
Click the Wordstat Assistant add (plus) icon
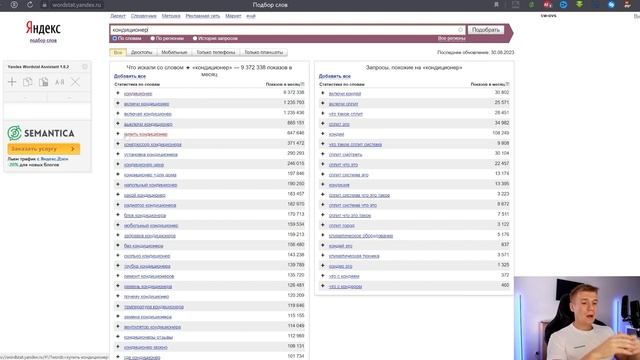coord(12,82)
